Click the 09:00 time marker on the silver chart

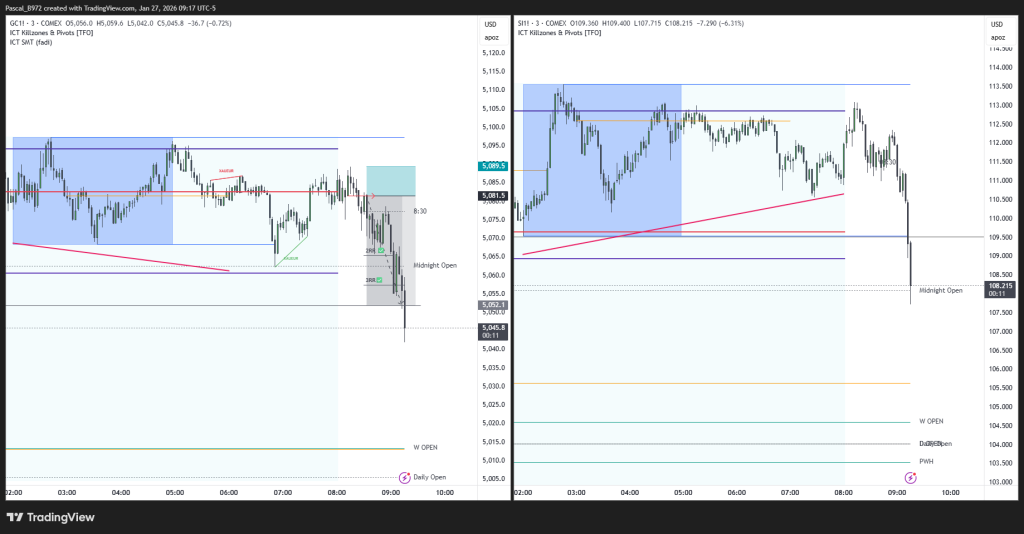tap(897, 493)
